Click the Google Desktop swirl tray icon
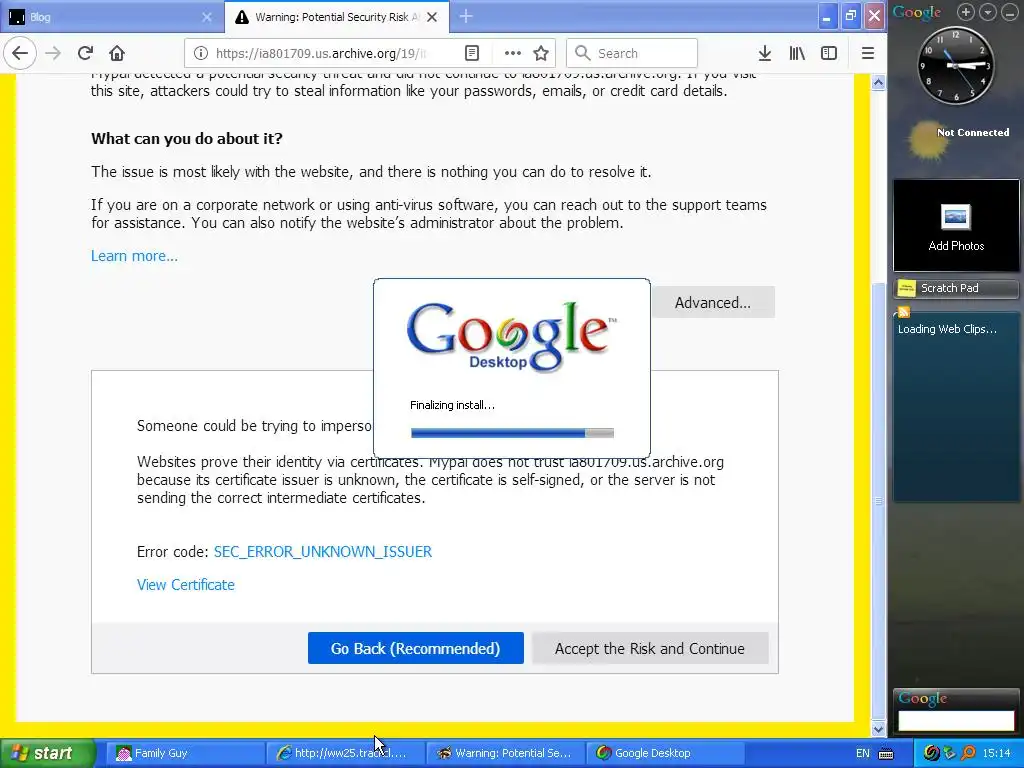The image size is (1024, 768). point(931,753)
